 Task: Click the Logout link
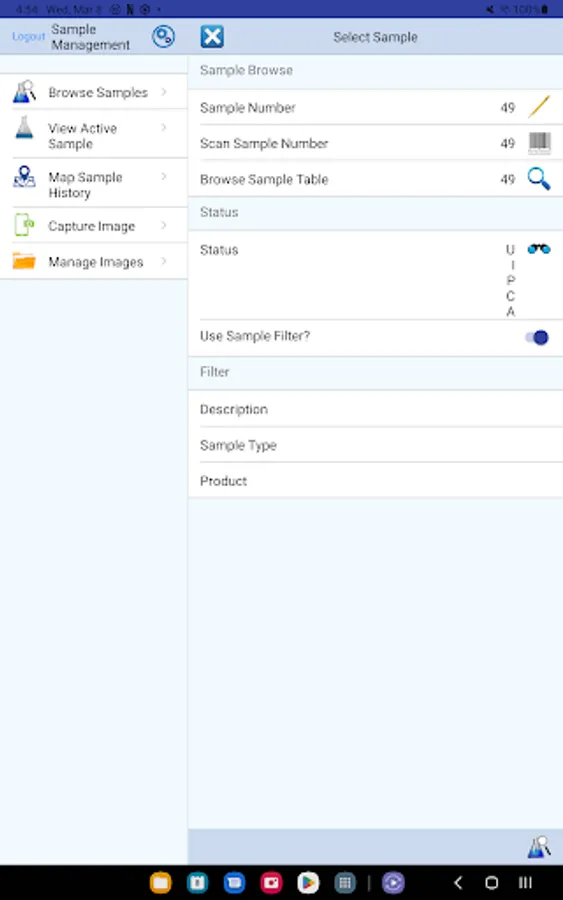click(x=28, y=37)
